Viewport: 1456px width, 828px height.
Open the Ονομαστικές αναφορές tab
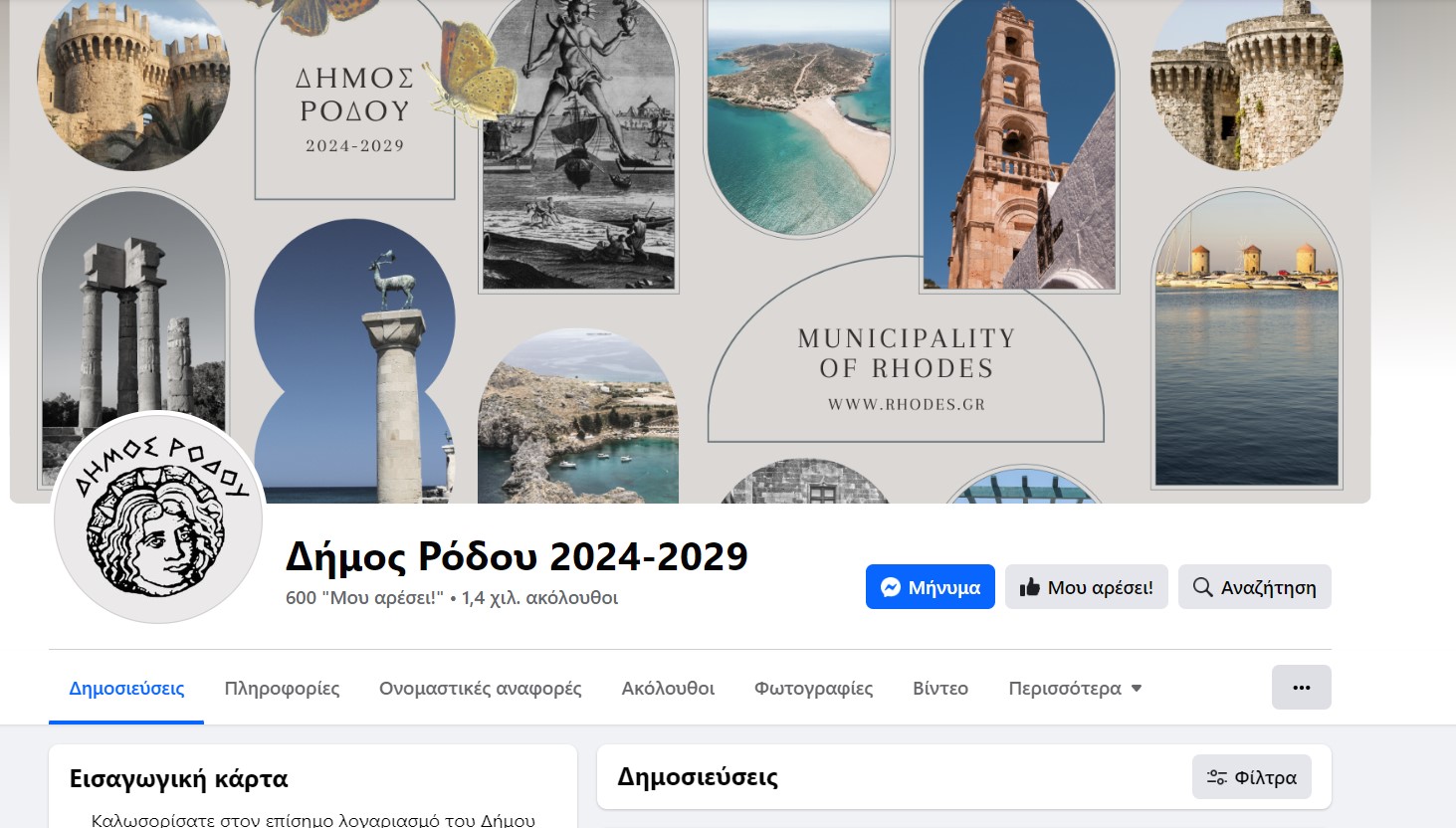click(x=480, y=689)
